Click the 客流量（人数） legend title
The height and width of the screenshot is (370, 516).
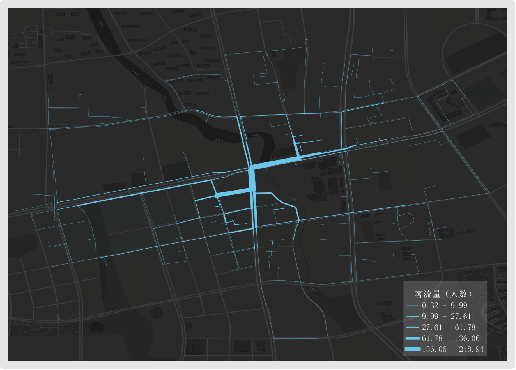tap(444, 294)
